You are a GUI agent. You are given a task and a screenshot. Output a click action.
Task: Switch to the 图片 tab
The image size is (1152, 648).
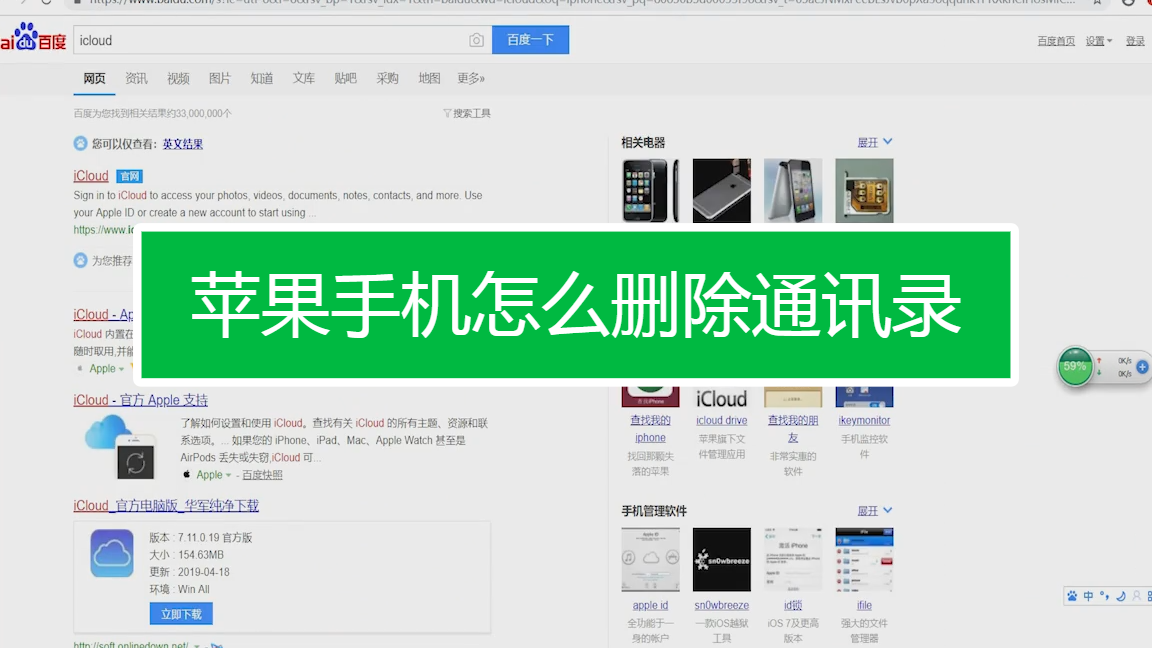point(220,79)
